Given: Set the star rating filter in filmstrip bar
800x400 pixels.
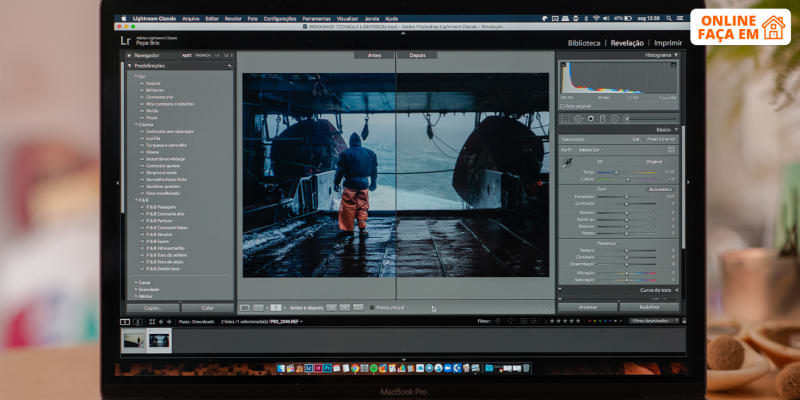Looking at the screenshot, I should (564, 321).
